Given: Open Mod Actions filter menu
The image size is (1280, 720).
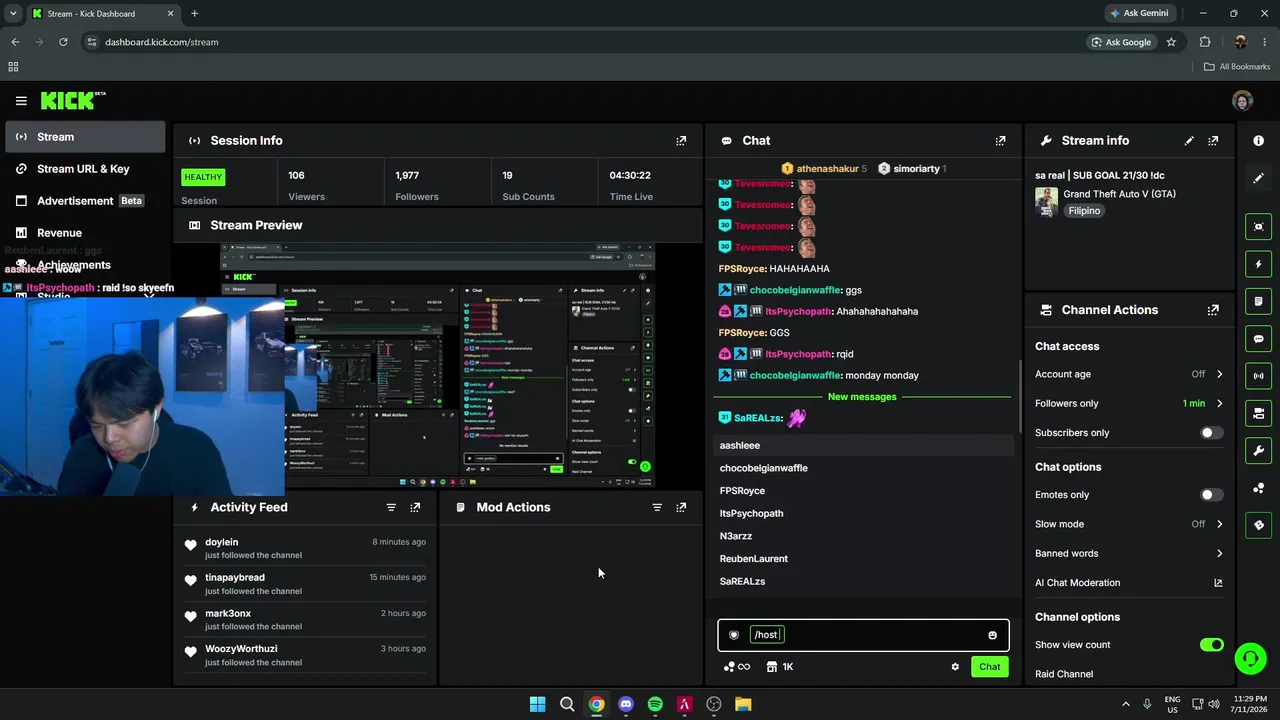Looking at the screenshot, I should click(657, 507).
